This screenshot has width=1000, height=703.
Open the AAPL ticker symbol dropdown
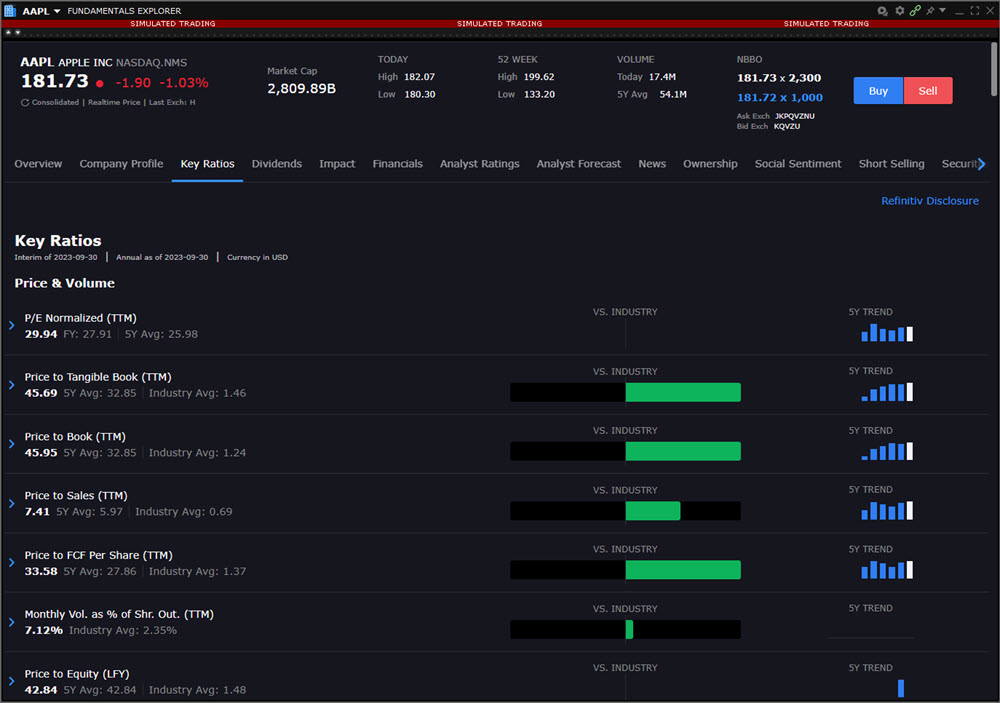[x=57, y=11]
